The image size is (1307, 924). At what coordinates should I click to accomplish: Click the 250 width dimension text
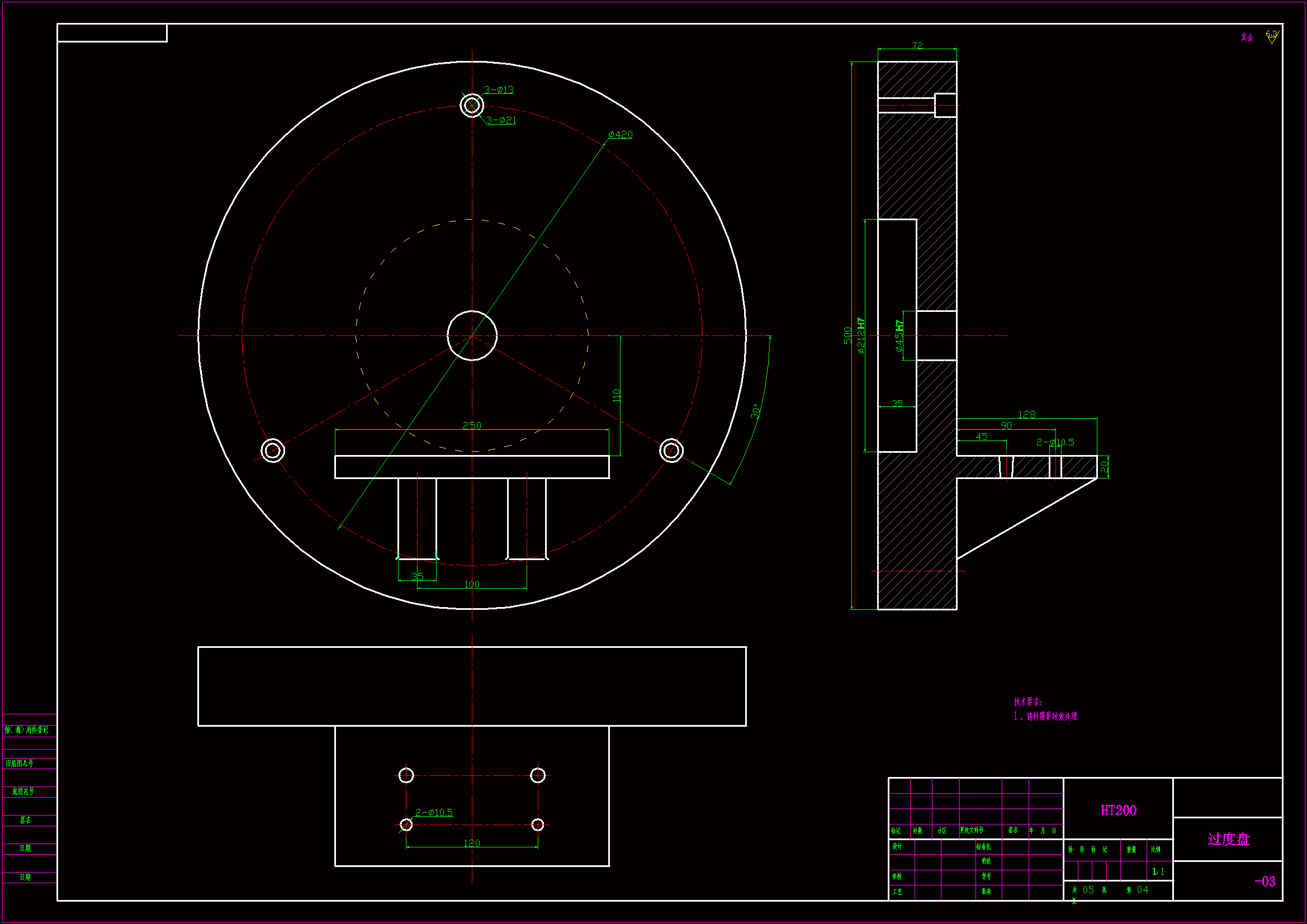472,425
